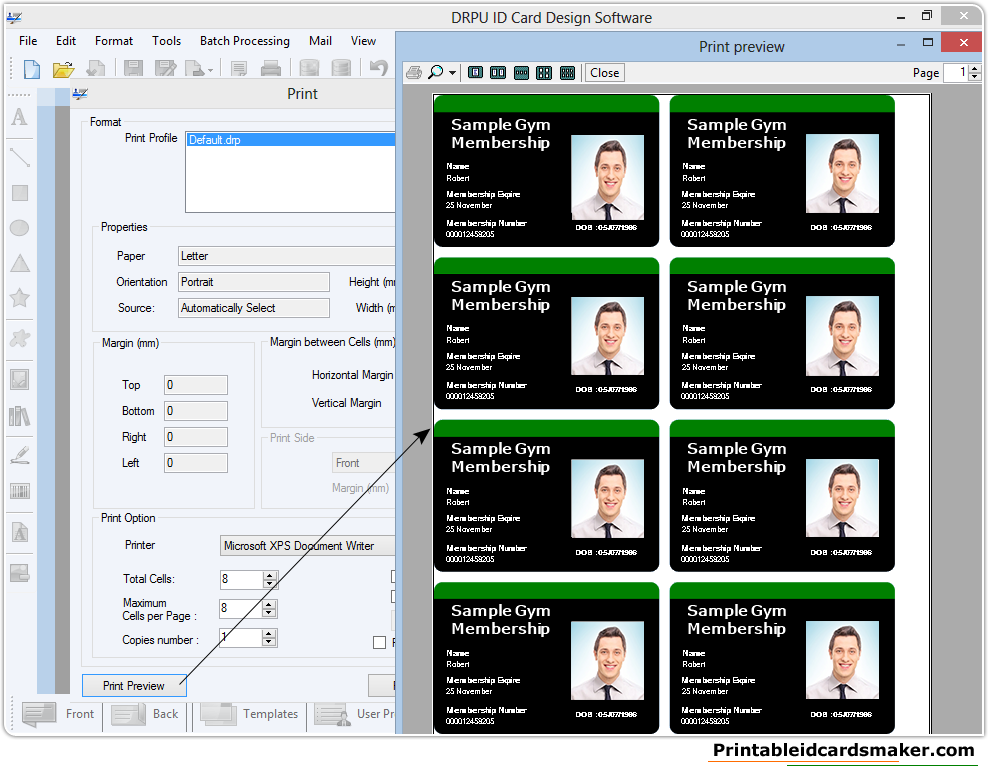Open the Paper size dropdown
Image resolution: width=988 pixels, height=766 pixels.
pyautogui.click(x=287, y=256)
